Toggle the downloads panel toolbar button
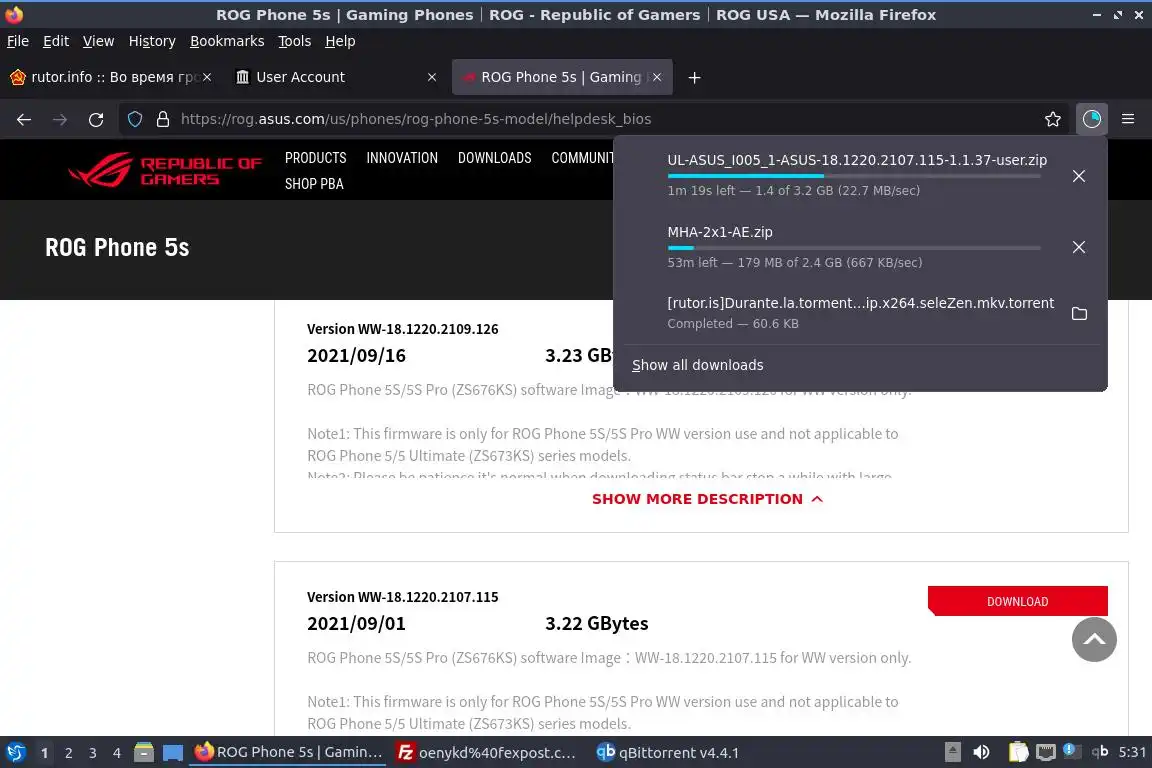Screen dimensions: 1152x768 pyautogui.click(x=1092, y=119)
